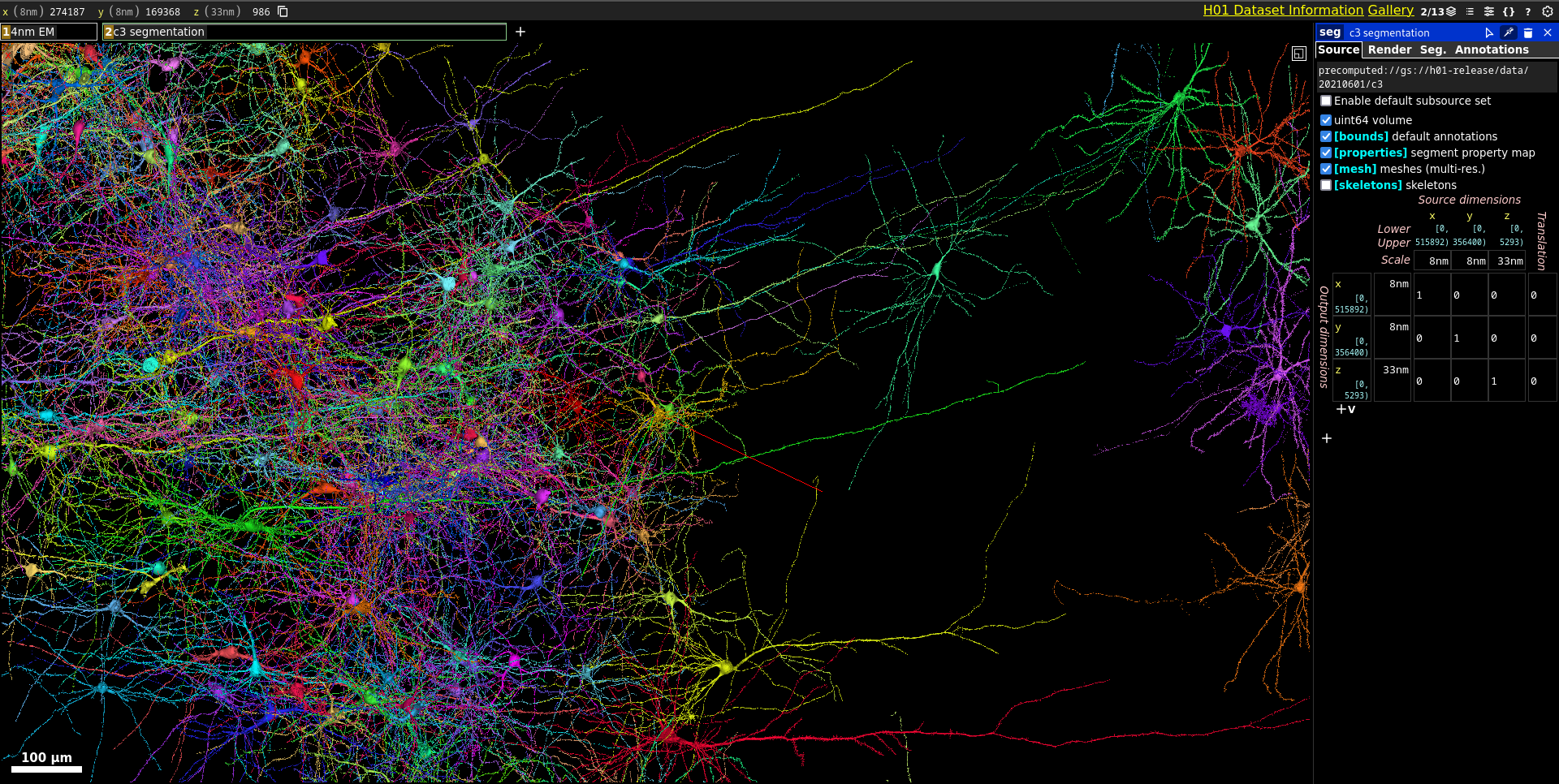Uncheck bounds default annotations checkbox

pos(1326,136)
